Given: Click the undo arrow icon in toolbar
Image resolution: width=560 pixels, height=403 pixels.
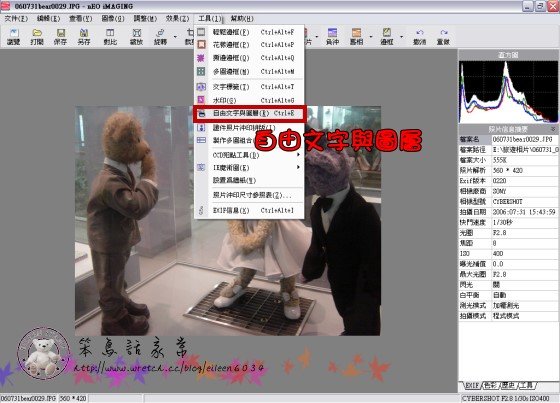Looking at the screenshot, I should pyautogui.click(x=420, y=37).
